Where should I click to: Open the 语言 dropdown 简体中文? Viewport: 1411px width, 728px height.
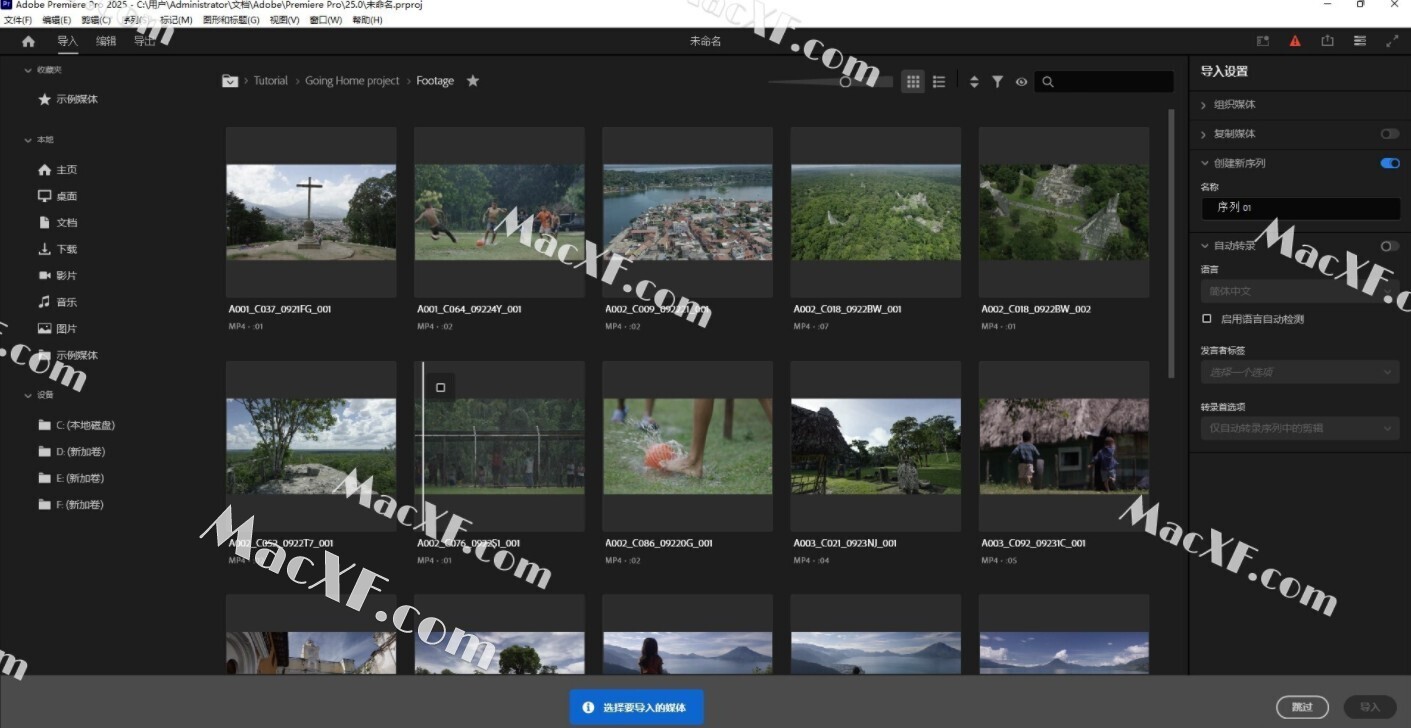coord(1300,291)
